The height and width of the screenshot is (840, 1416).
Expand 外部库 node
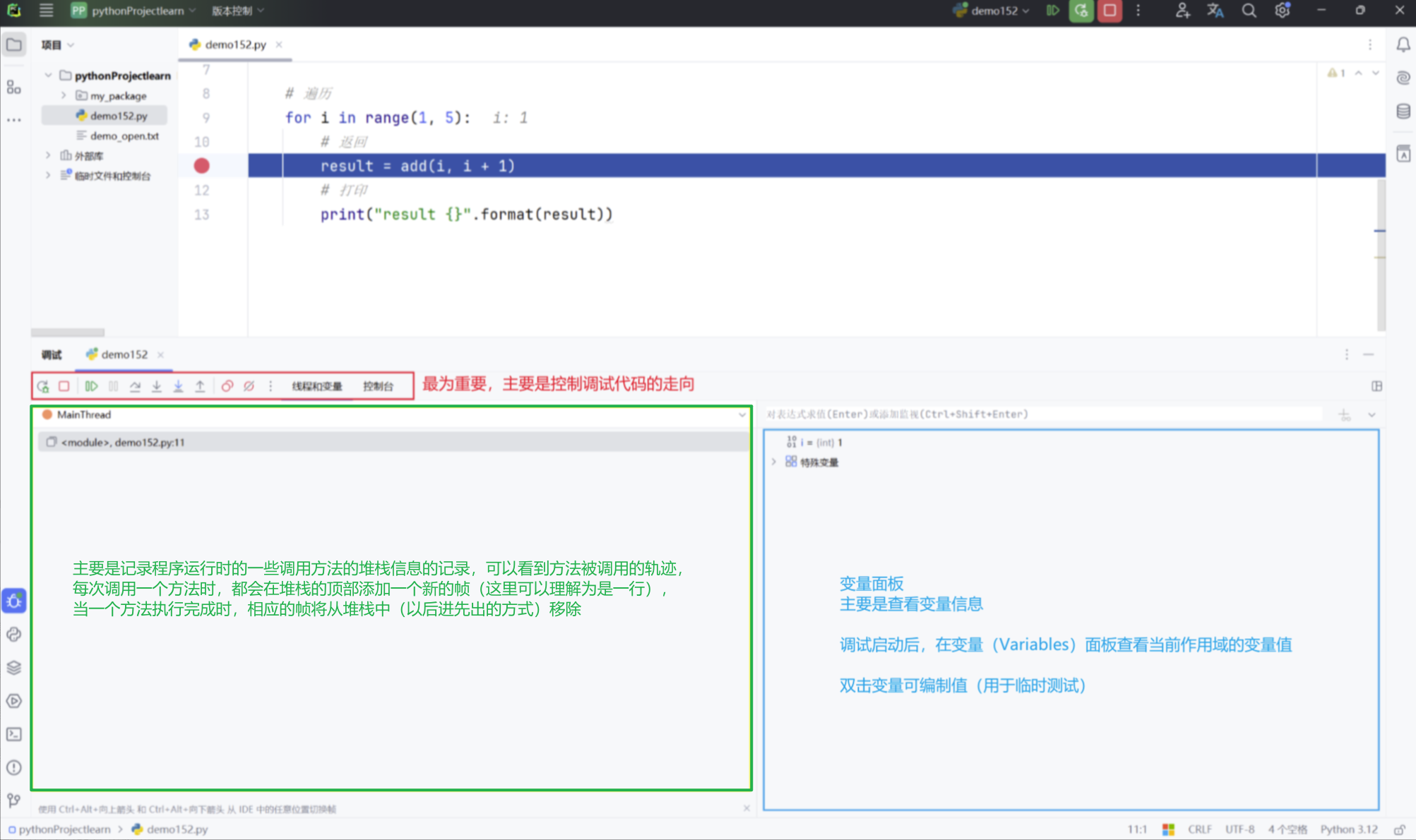tap(48, 155)
